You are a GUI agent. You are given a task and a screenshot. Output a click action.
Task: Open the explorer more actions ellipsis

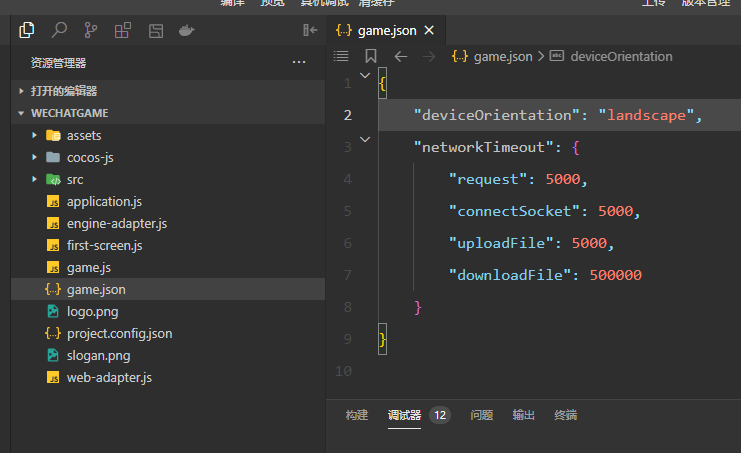299,62
